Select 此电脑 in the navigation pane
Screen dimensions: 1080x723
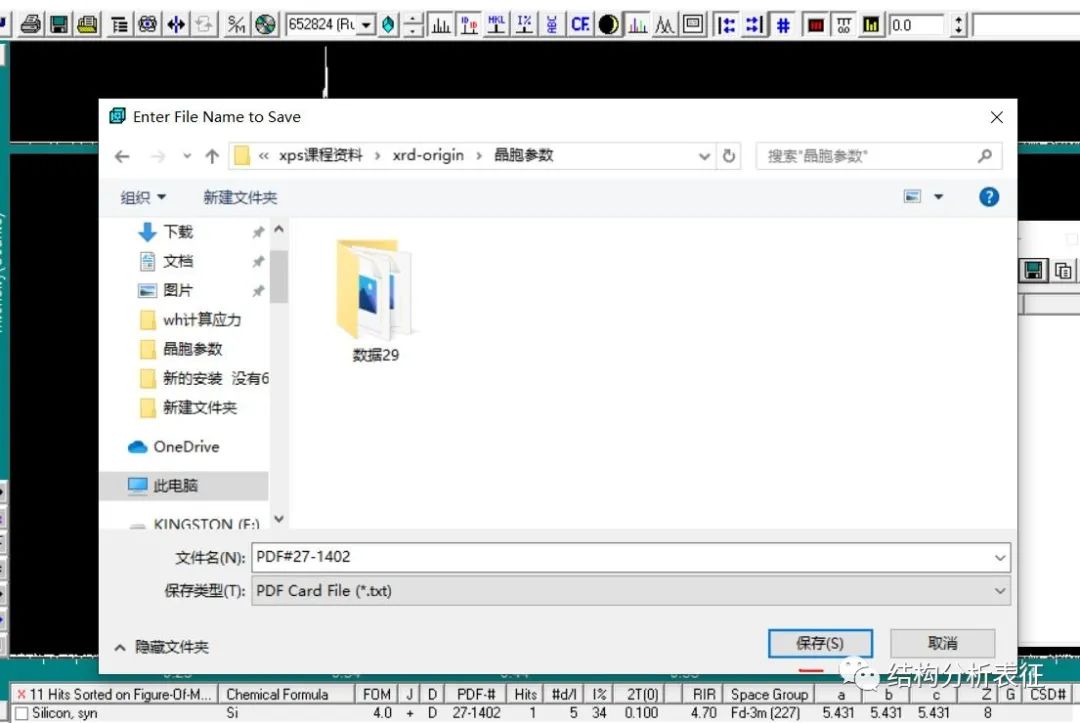pyautogui.click(x=175, y=485)
